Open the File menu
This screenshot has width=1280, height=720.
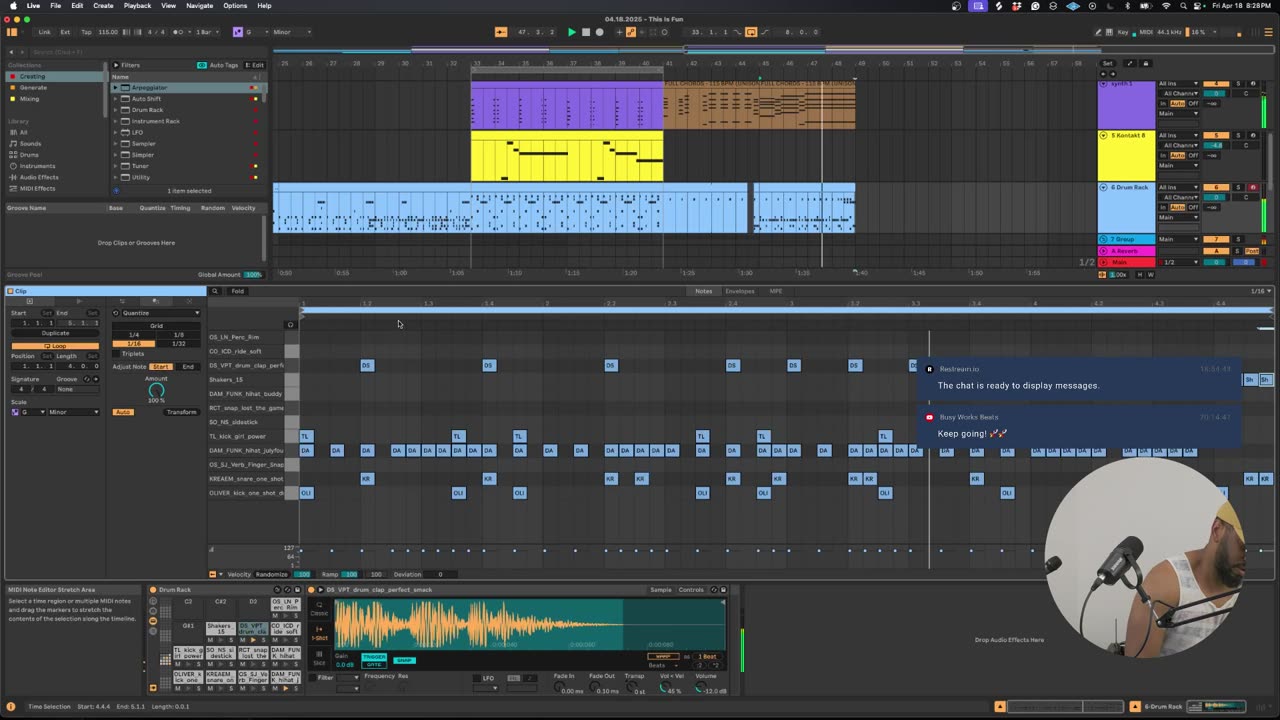point(55,6)
